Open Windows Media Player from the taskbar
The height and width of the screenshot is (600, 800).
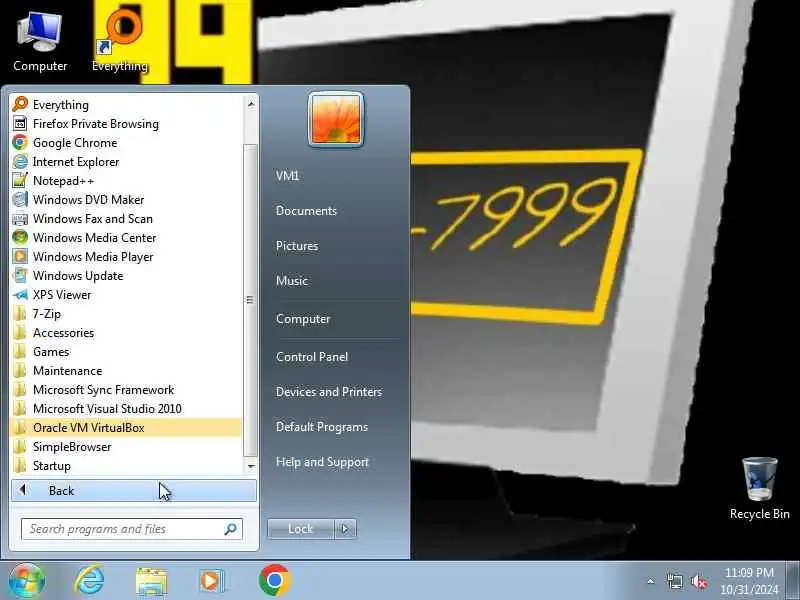click(211, 581)
